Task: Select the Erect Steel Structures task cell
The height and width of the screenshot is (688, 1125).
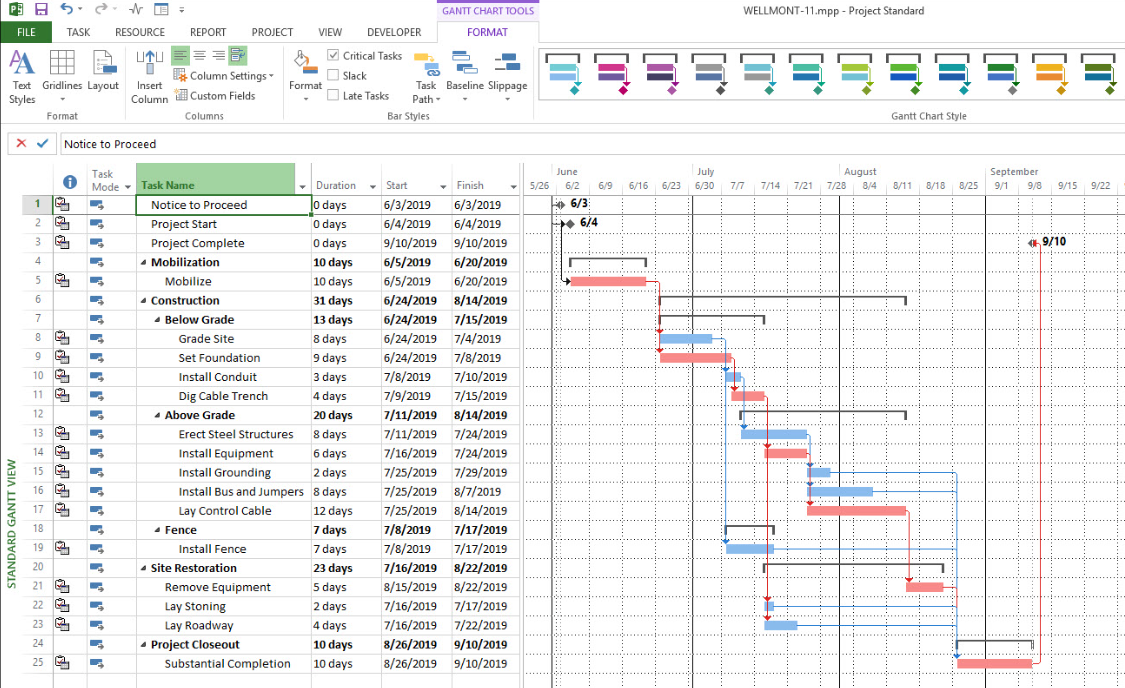Action: click(224, 434)
